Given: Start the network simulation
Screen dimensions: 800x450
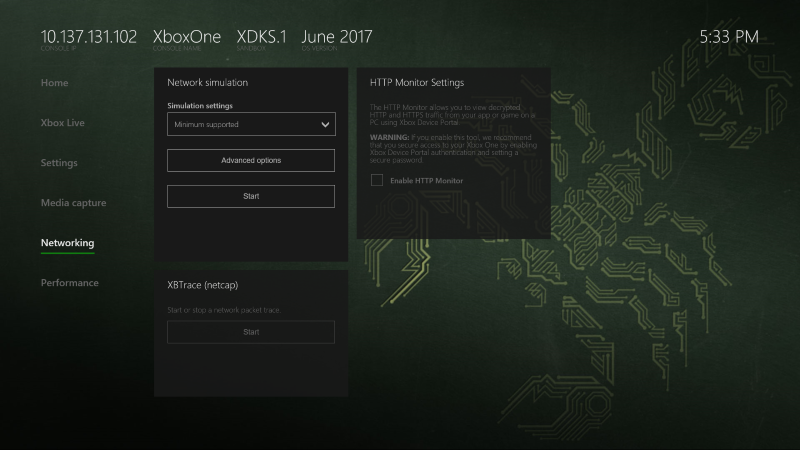Looking at the screenshot, I should point(251,196).
